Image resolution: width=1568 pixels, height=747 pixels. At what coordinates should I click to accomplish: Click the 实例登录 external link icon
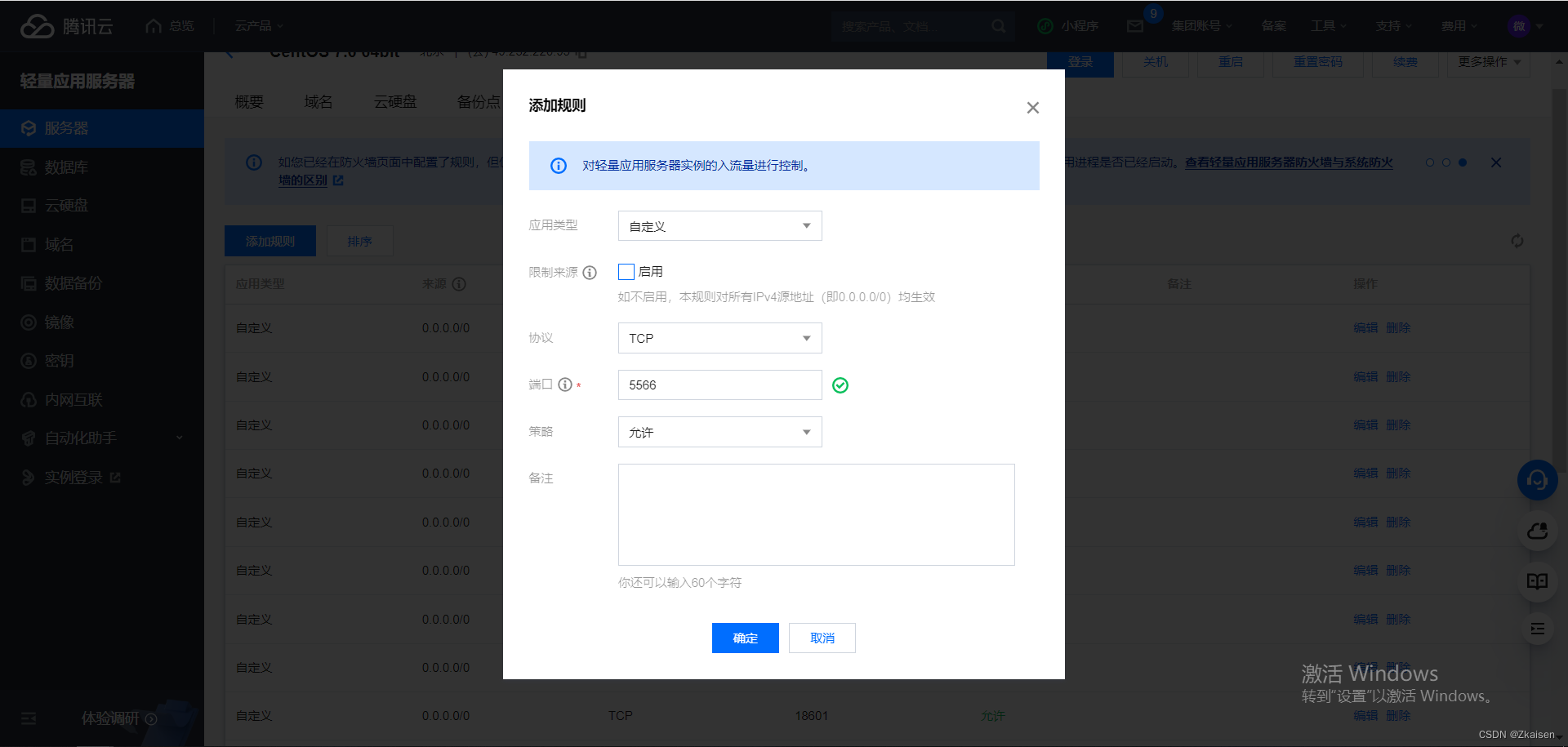pos(115,478)
